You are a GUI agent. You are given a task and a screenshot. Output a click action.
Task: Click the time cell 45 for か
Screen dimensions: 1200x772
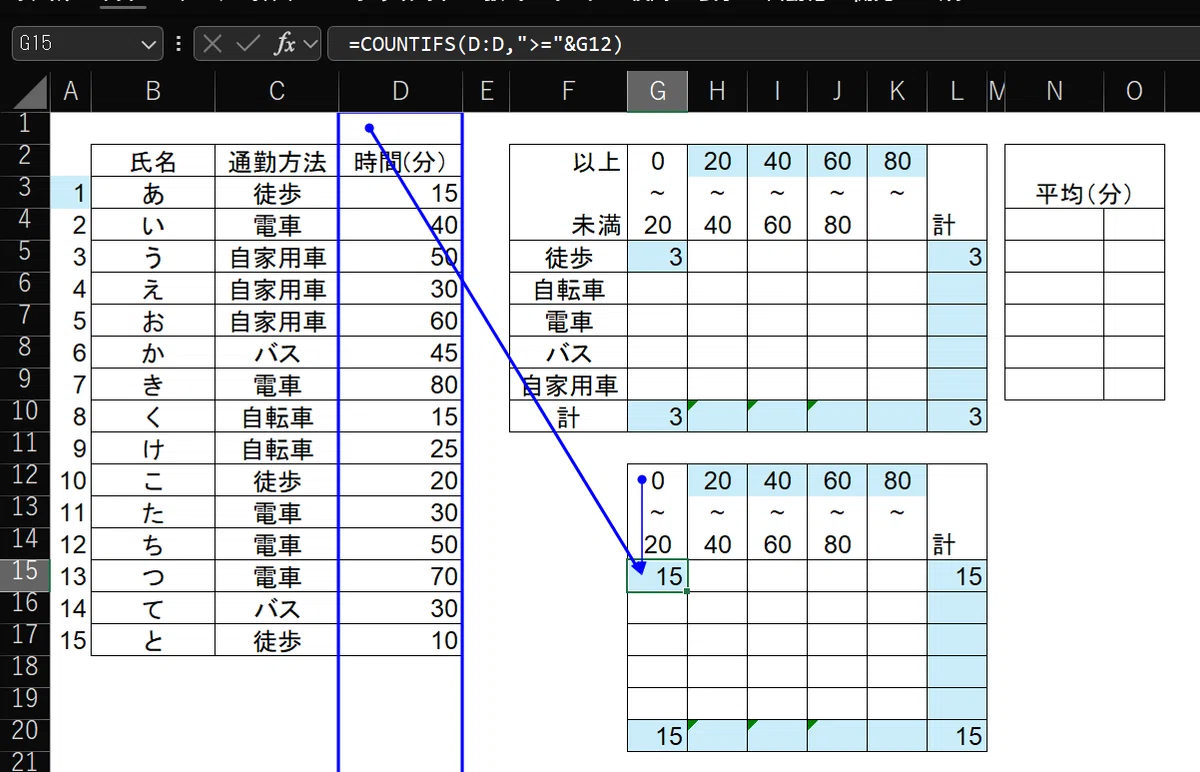click(x=400, y=353)
